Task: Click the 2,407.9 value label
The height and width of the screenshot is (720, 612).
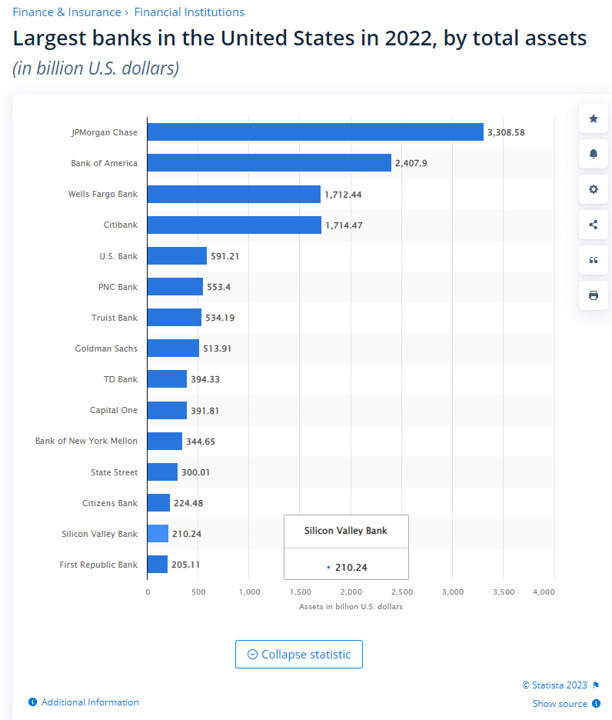Action: point(411,163)
